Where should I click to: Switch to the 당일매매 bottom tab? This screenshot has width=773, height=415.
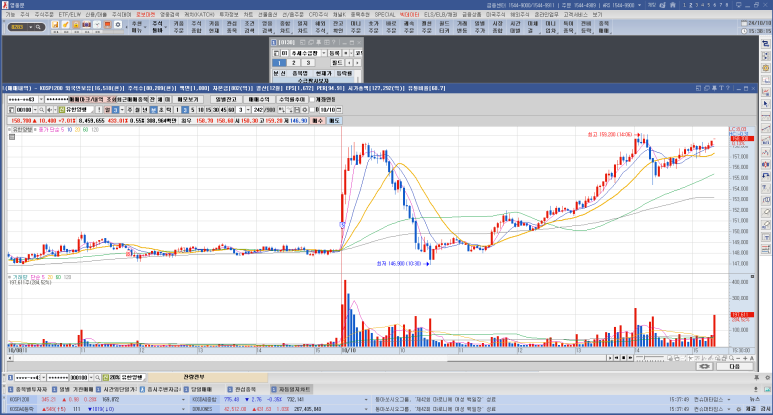(199, 389)
